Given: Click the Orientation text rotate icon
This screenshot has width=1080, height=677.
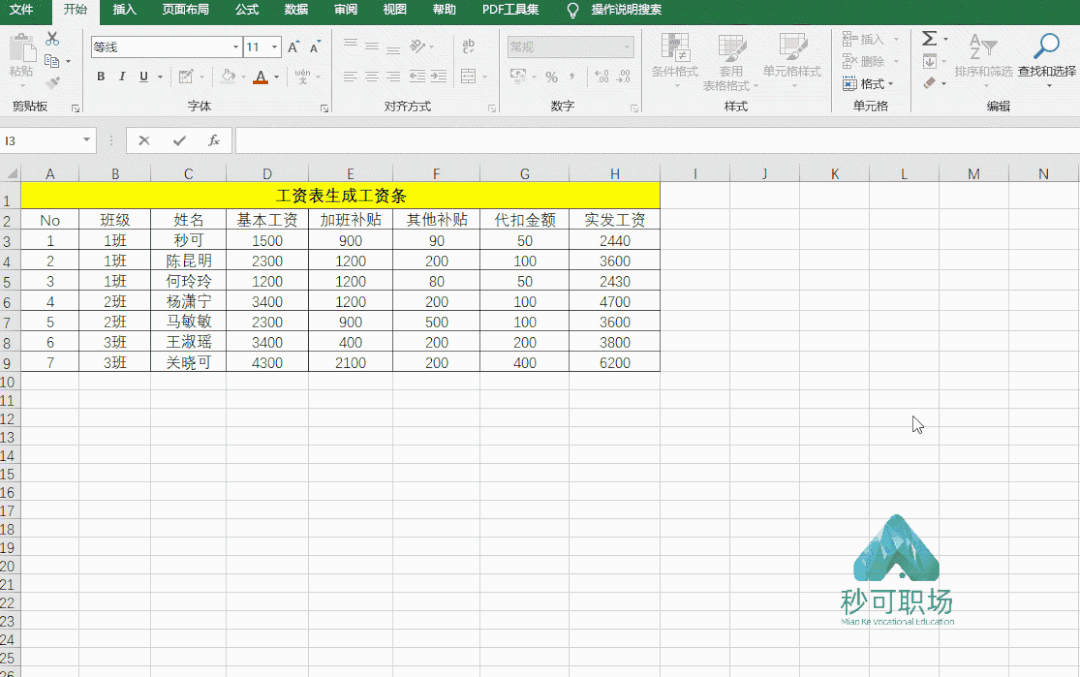Looking at the screenshot, I should click(x=417, y=46).
